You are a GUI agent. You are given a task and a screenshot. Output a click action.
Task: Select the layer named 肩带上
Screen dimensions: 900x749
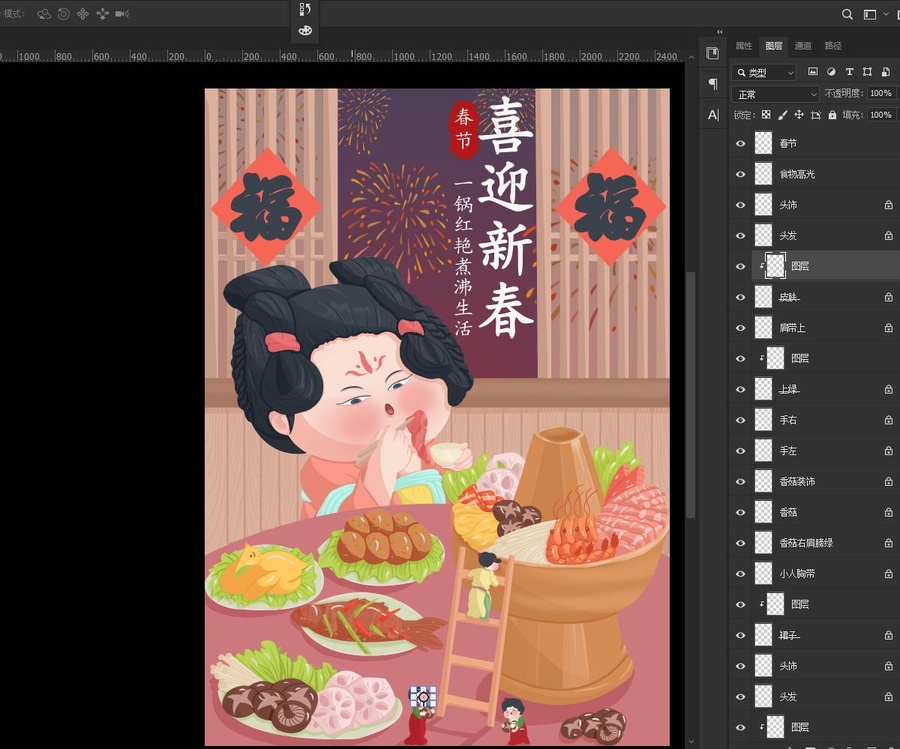point(793,328)
